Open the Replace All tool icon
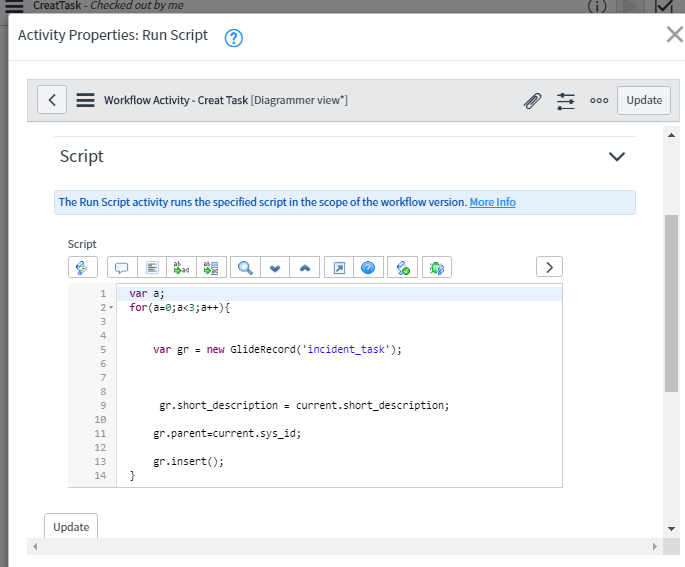 [x=211, y=267]
